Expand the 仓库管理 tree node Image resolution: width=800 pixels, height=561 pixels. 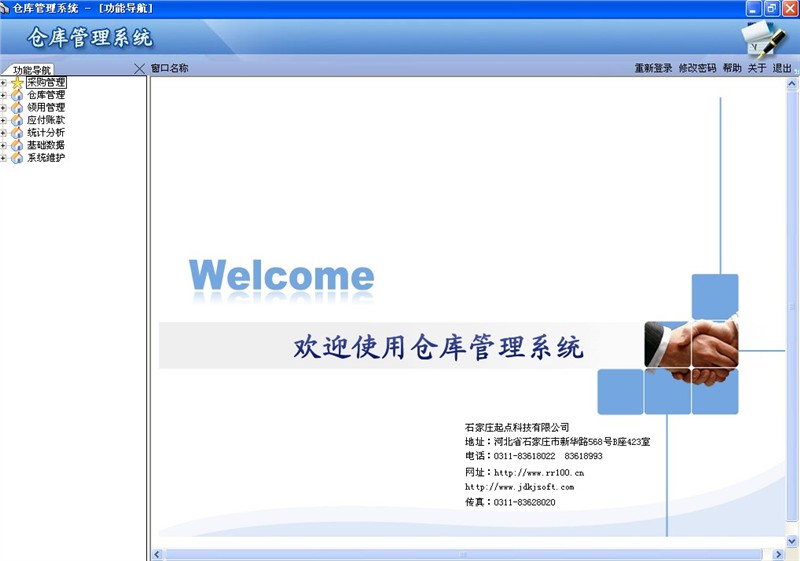pos(3,95)
